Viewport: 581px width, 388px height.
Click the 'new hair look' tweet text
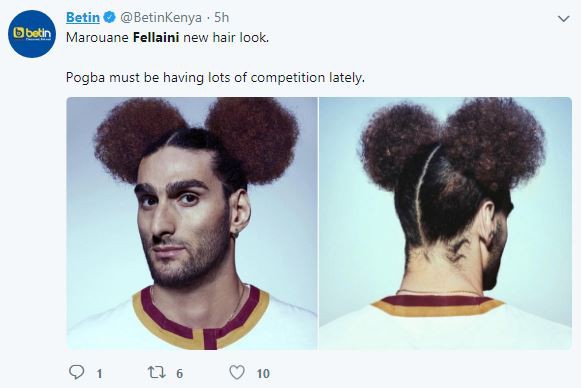226,37
